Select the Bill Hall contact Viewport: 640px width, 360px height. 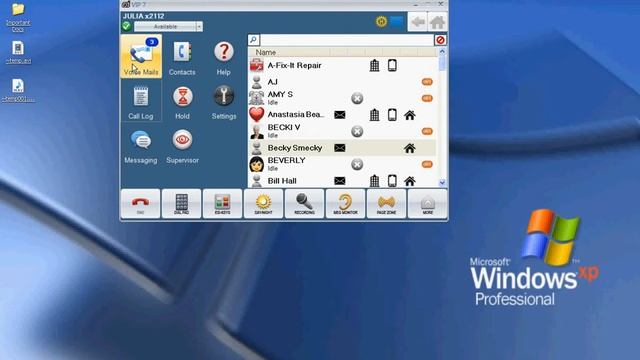point(342,180)
